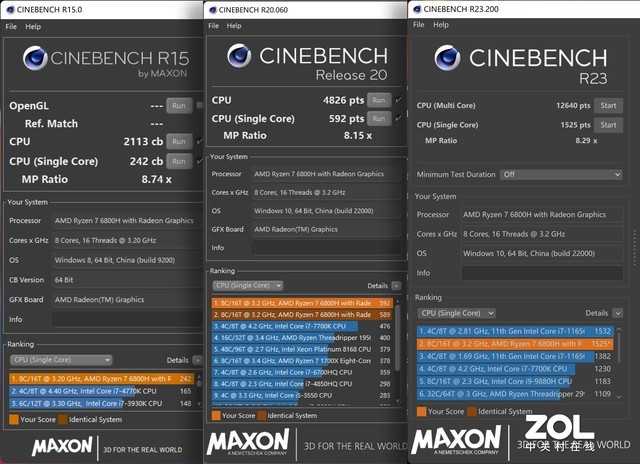Click the R15 Details arrow icon

coord(197,360)
